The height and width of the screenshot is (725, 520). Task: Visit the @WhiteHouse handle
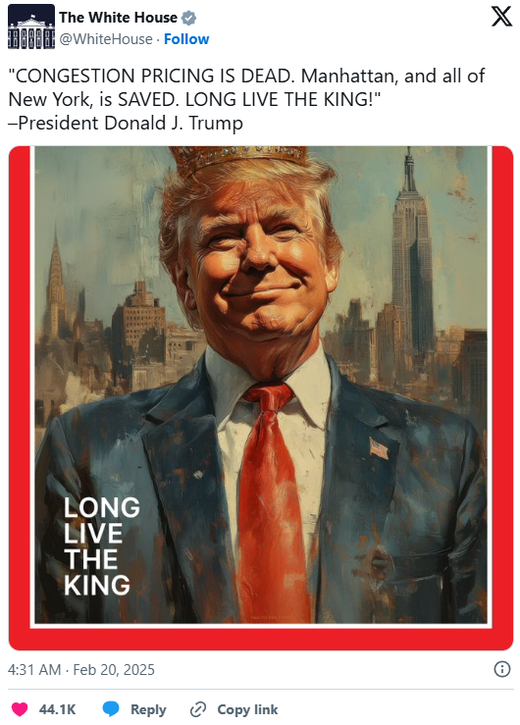tap(106, 39)
